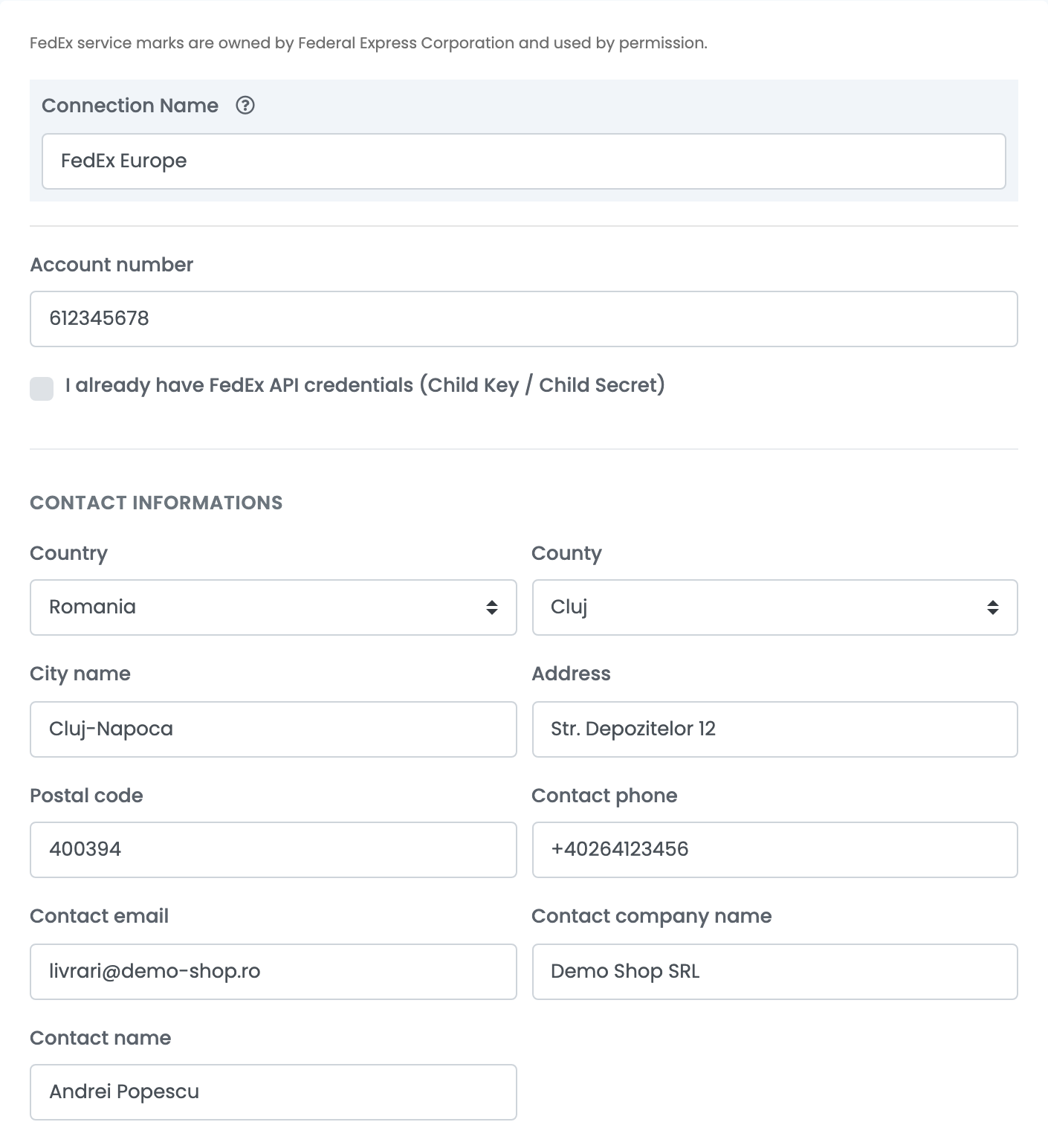Screen dimensions: 1048x1148
Task: Click the 'Account number' label
Action: pos(111,265)
